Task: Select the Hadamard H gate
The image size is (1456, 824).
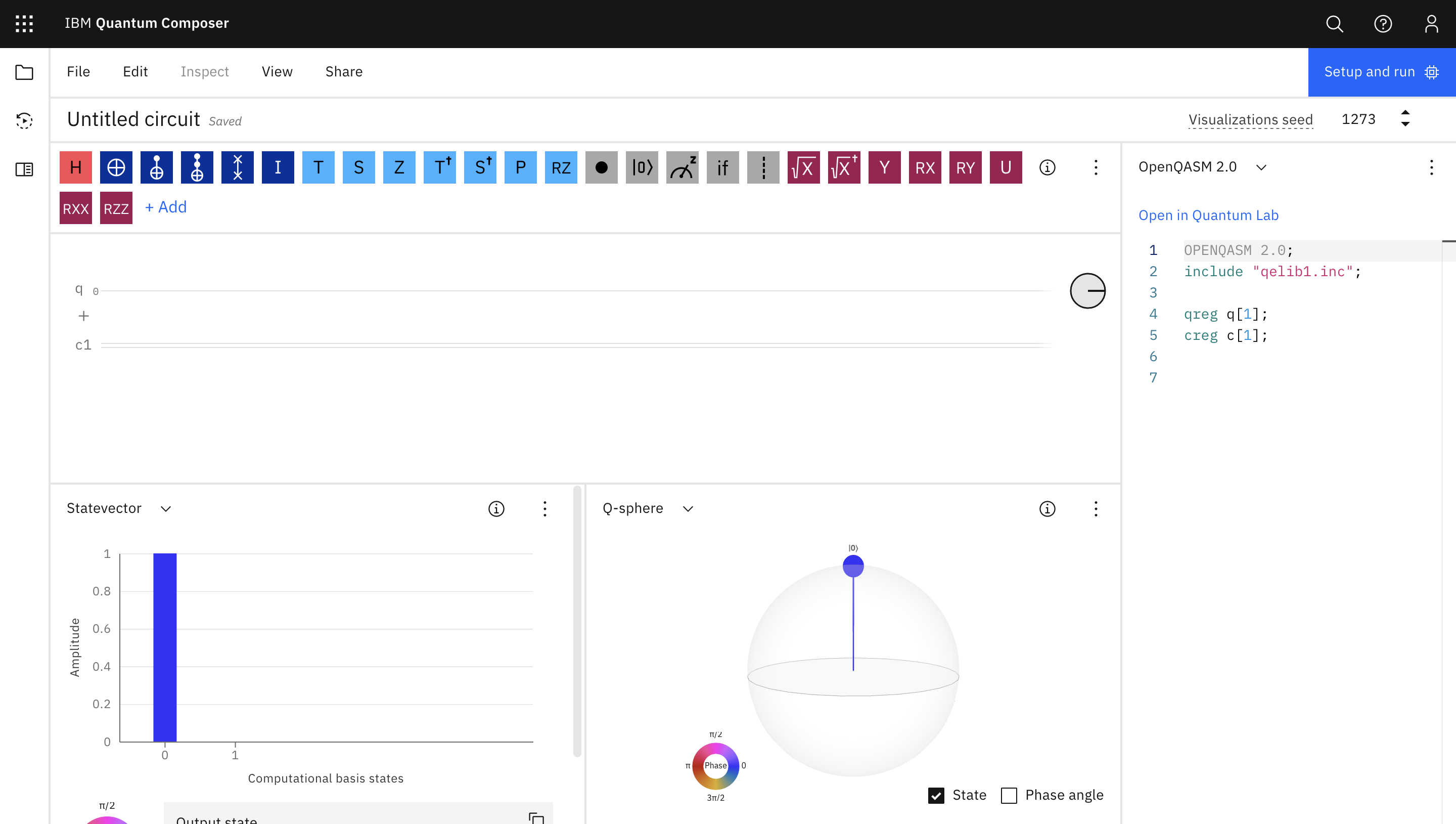Action: click(75, 167)
